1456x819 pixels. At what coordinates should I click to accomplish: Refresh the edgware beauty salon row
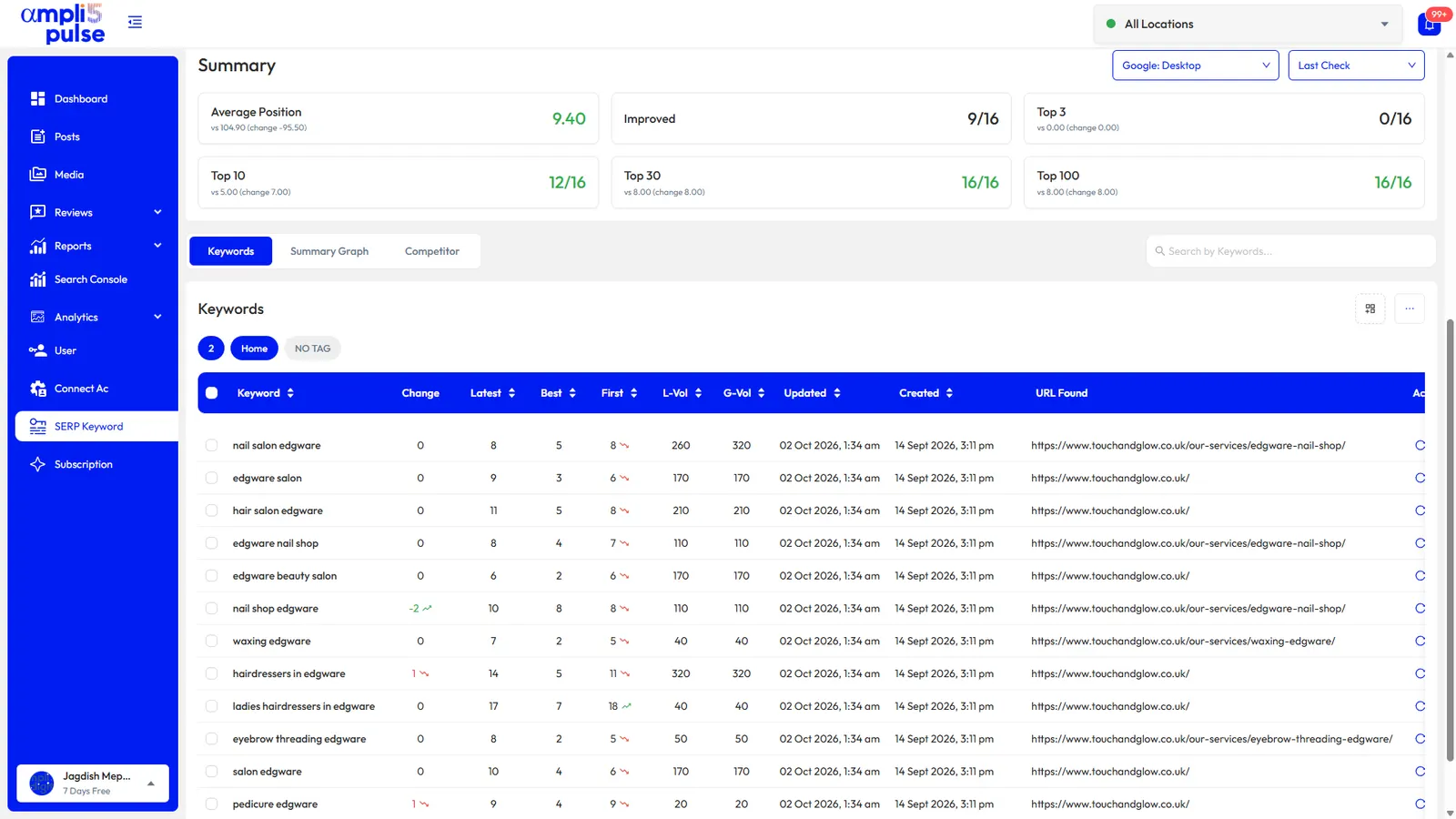pos(1420,576)
